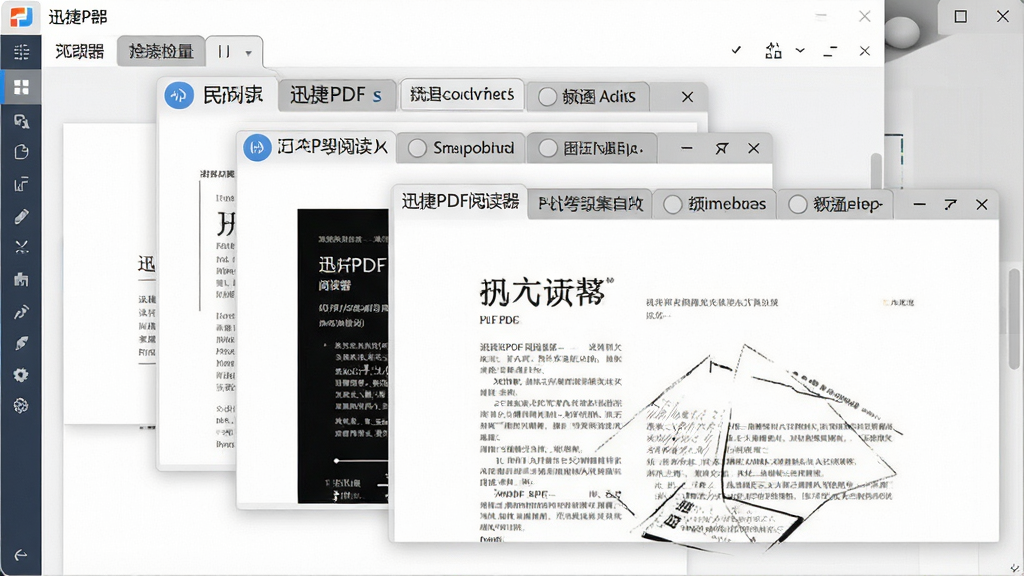The width and height of the screenshot is (1024, 576).
Task: Select the pencil edit tool in sidebar
Action: [x=21, y=216]
